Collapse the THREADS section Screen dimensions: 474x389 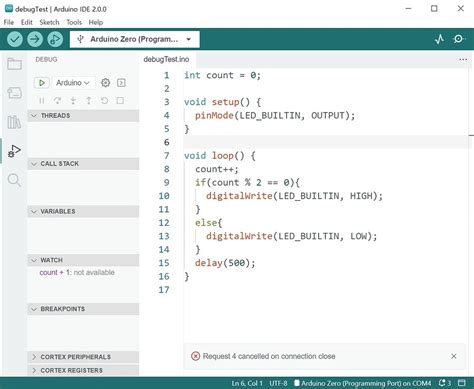pos(83,116)
